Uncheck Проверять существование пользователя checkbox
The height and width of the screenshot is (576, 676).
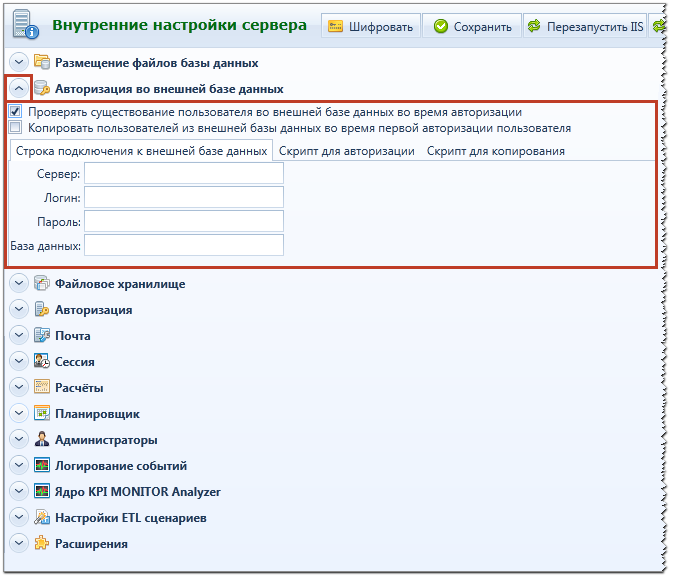[15, 112]
